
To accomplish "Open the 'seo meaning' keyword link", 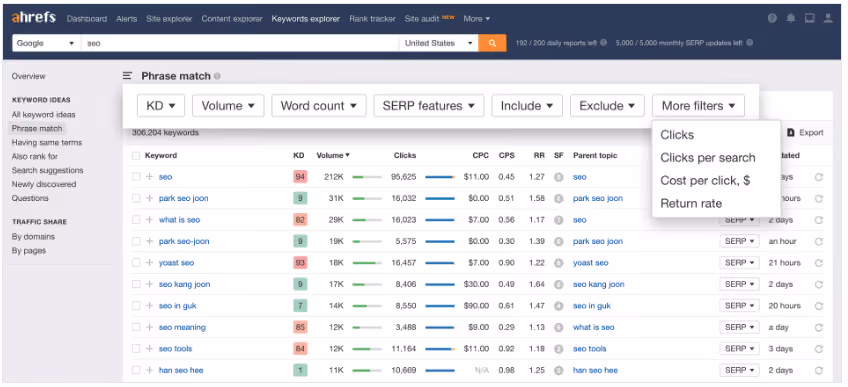I will pyautogui.click(x=182, y=327).
